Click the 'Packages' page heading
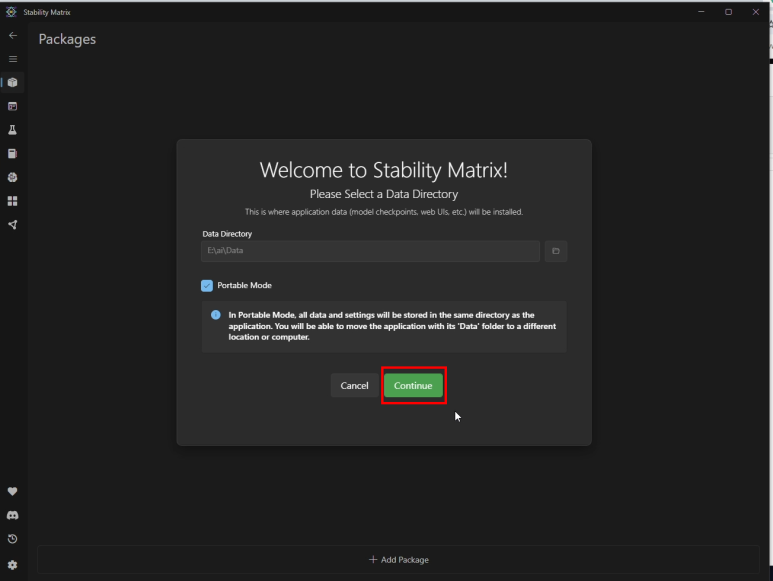Image resolution: width=773 pixels, height=581 pixels. [x=68, y=39]
